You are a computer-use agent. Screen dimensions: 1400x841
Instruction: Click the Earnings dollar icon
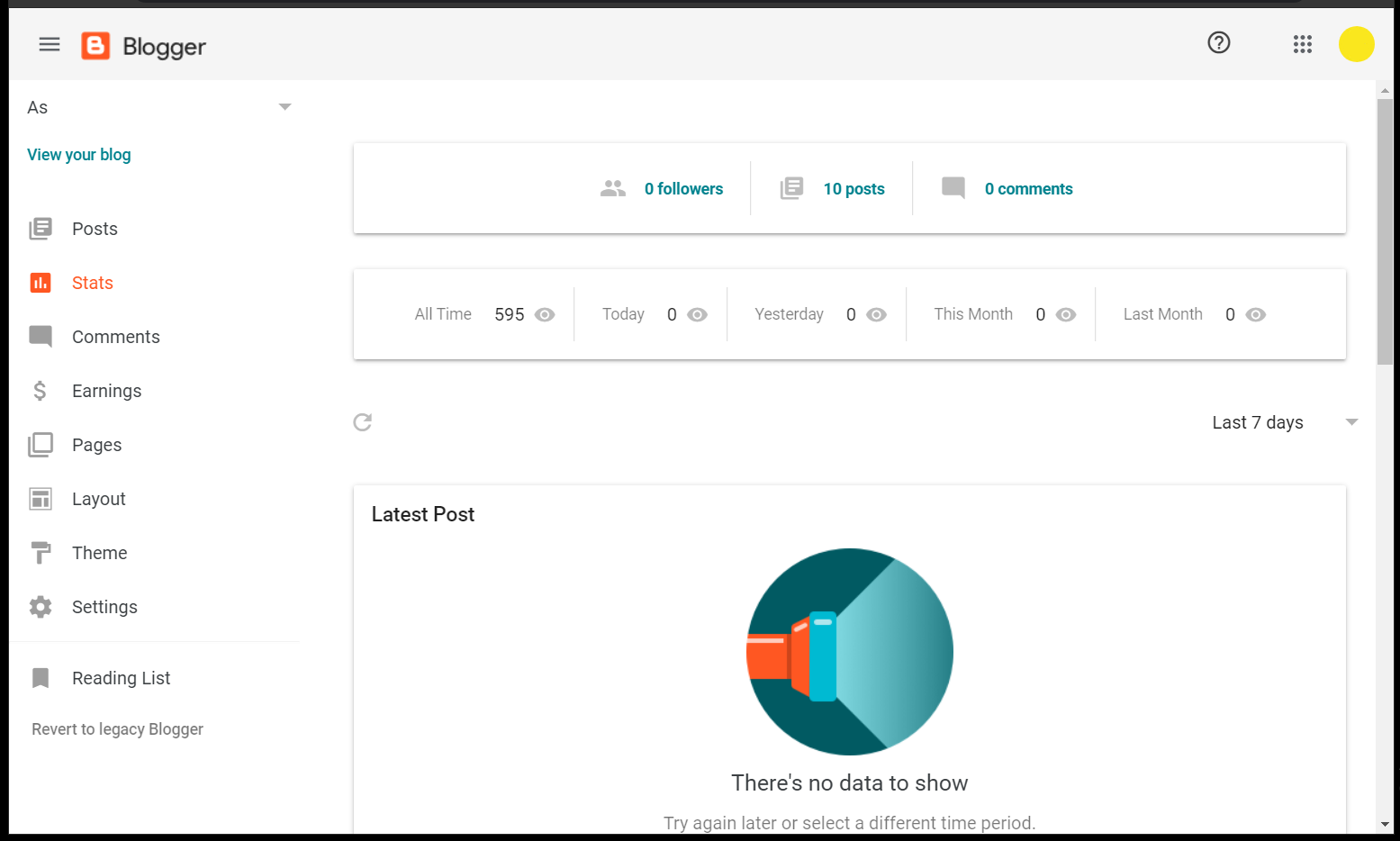coord(41,390)
